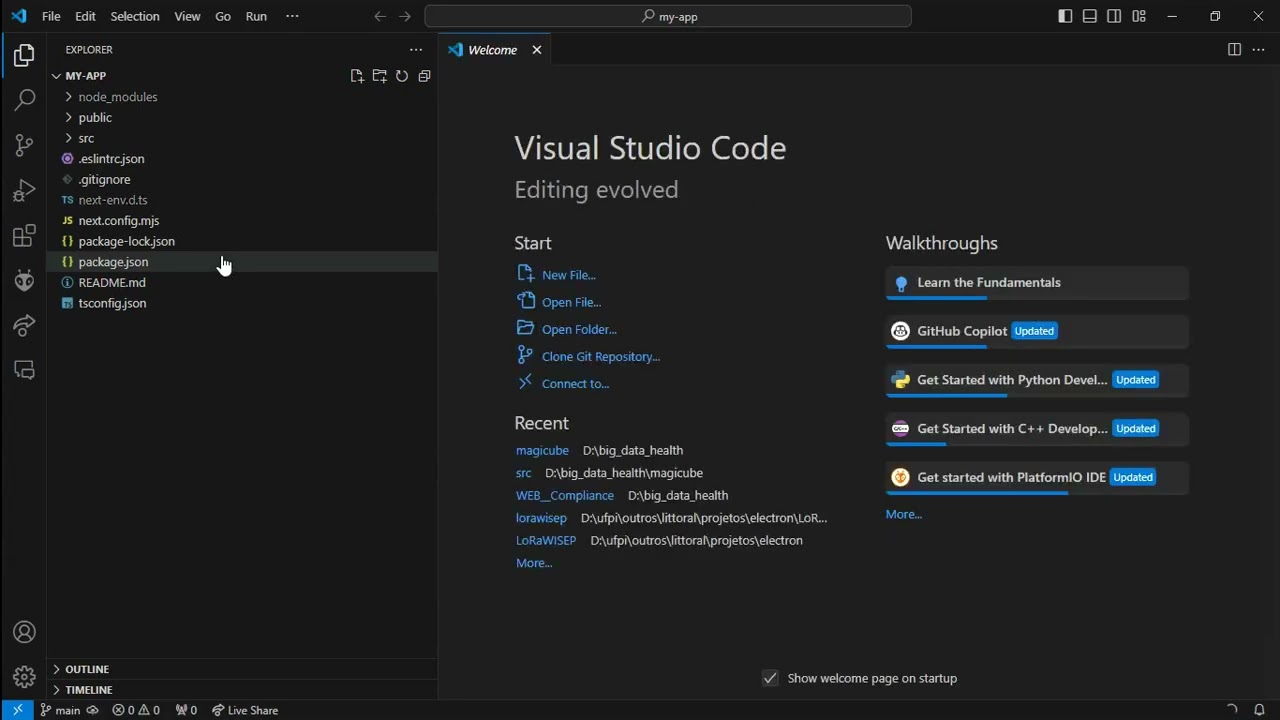This screenshot has width=1280, height=720.
Task: Close the Welcome tab
Action: click(536, 50)
